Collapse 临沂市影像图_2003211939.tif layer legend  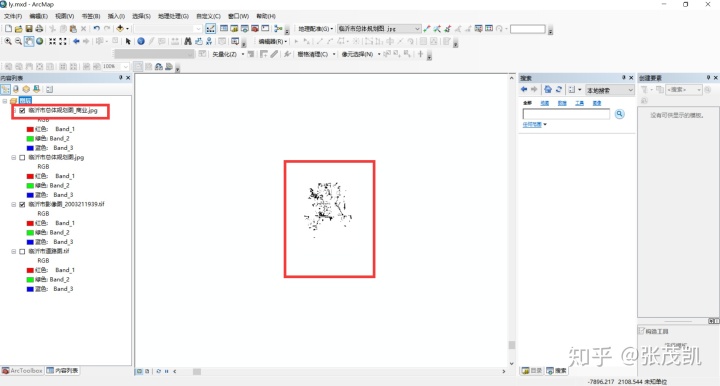(14, 204)
